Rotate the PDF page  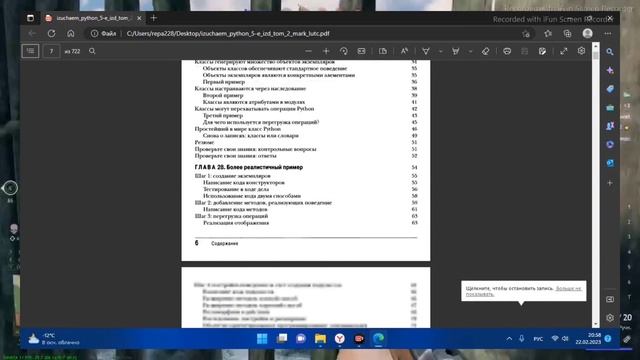(x=344, y=51)
